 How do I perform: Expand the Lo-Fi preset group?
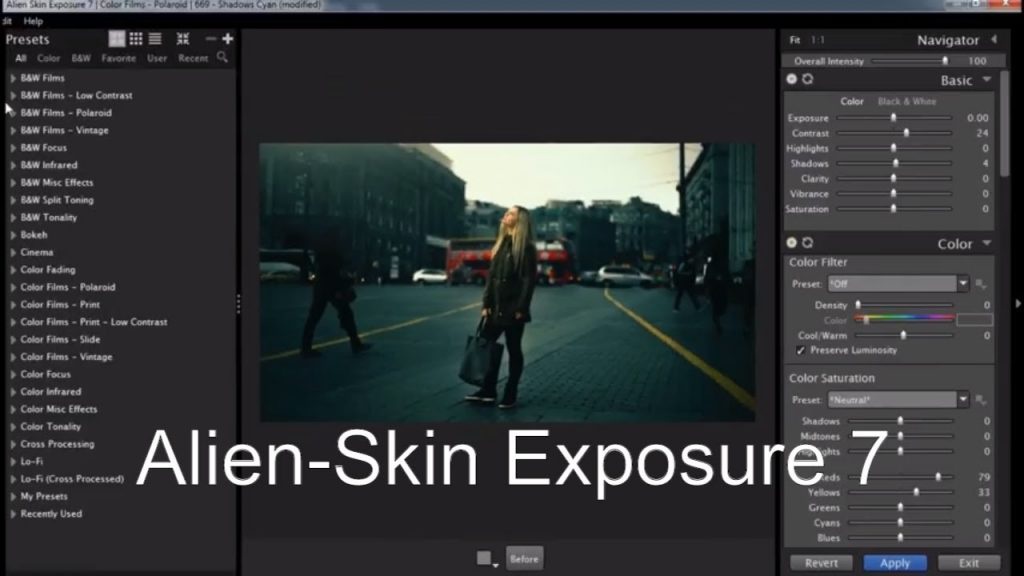[13, 462]
